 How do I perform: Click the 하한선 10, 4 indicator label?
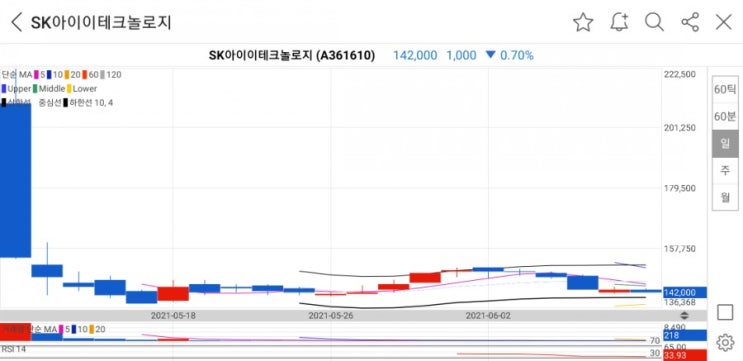point(91,103)
